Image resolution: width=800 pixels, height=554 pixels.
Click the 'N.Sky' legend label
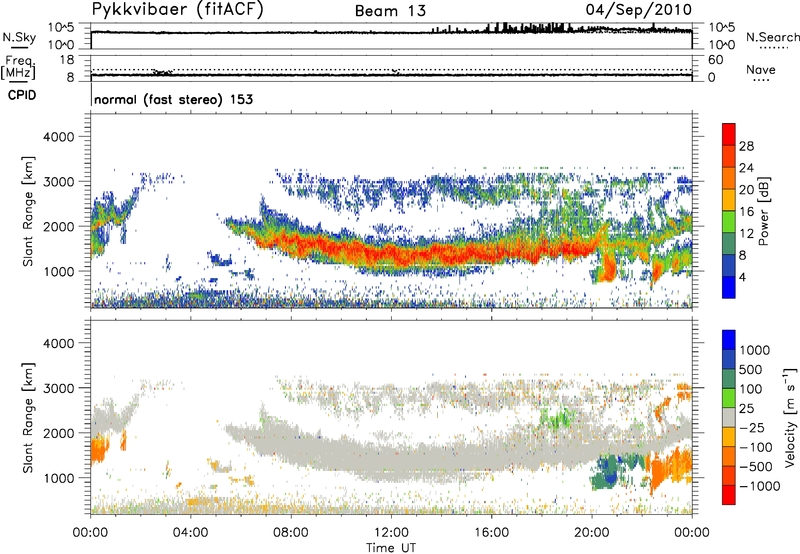(x=19, y=37)
